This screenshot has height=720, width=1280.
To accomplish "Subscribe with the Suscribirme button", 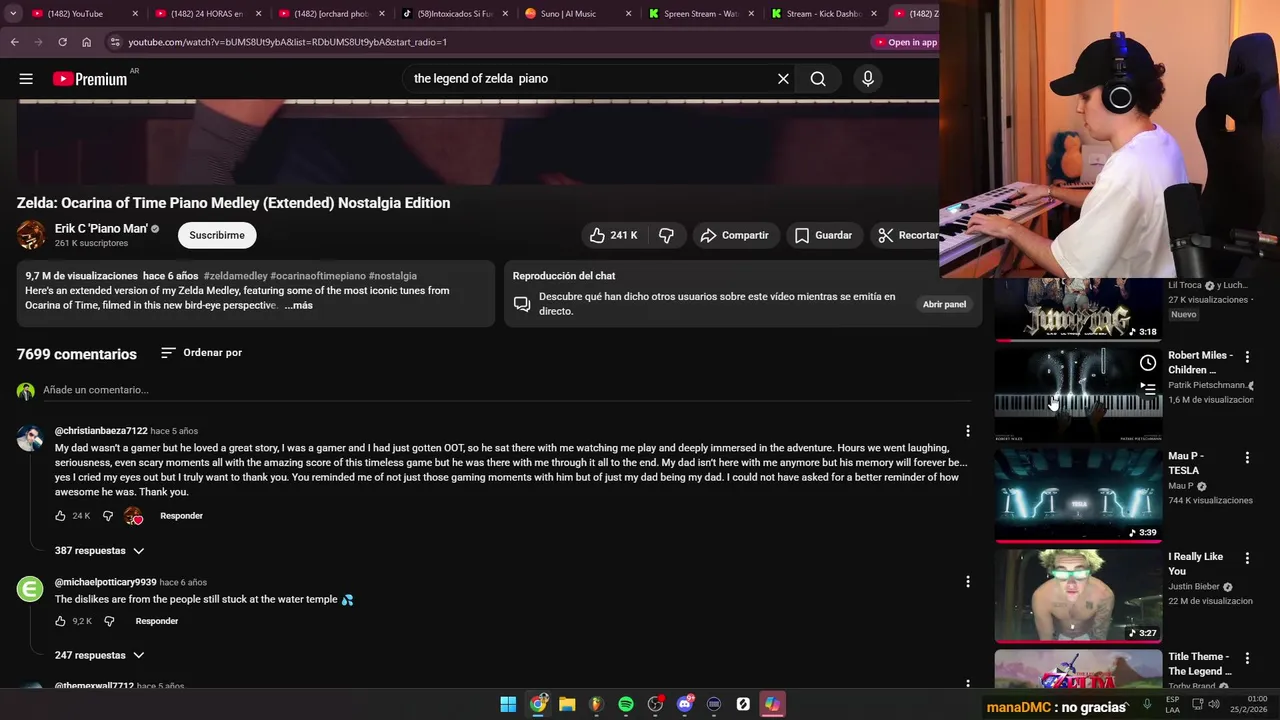I will coord(217,235).
